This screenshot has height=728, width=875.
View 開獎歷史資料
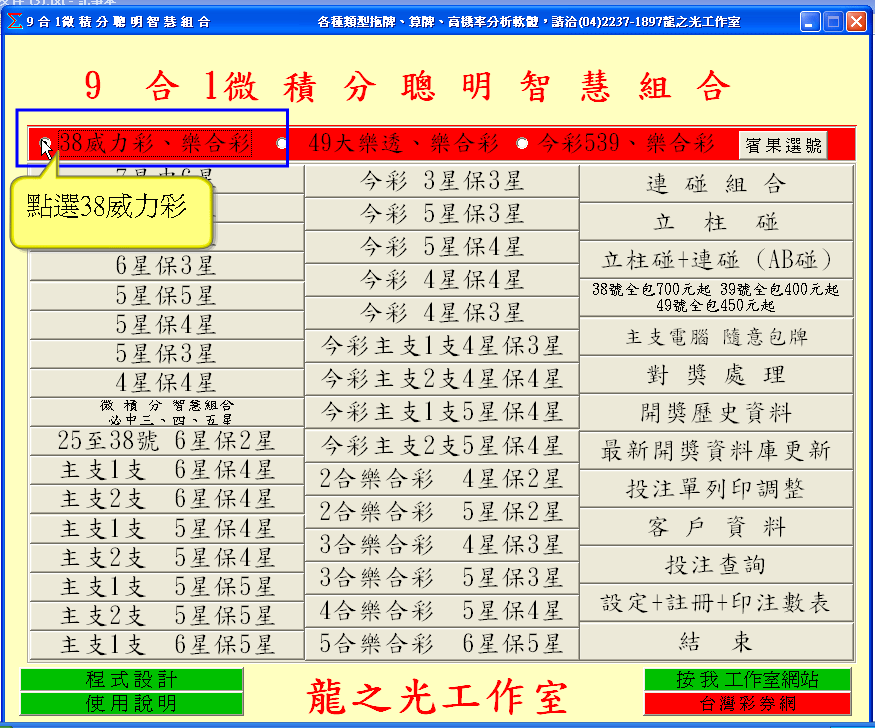click(716, 413)
